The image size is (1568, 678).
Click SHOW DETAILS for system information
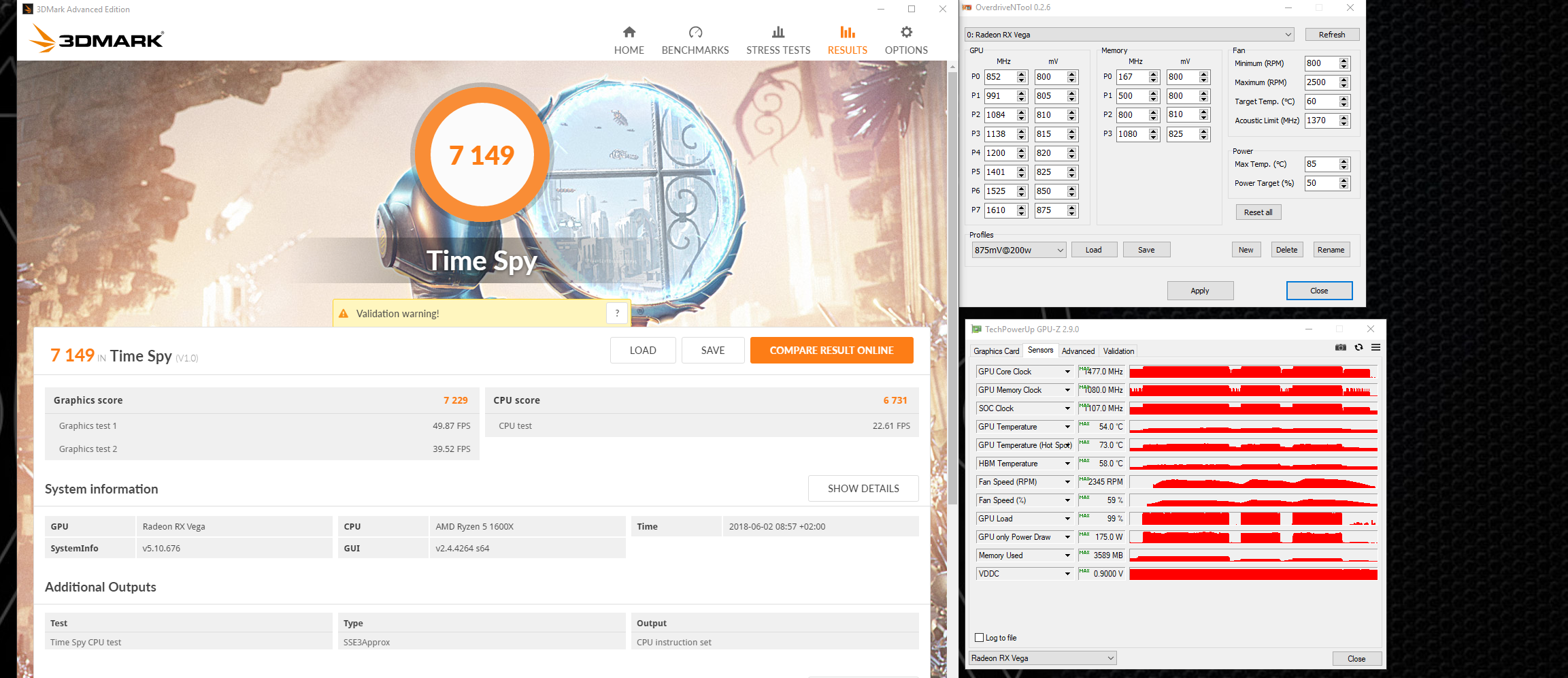[863, 489]
